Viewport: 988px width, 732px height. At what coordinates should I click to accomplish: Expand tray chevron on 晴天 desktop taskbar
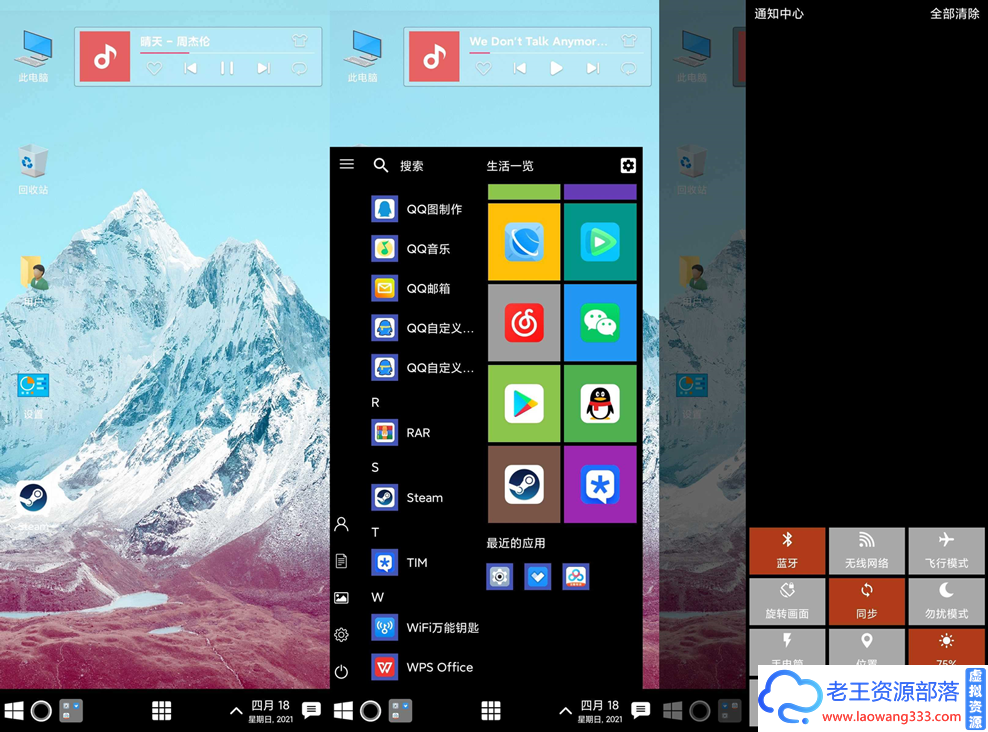(x=236, y=711)
